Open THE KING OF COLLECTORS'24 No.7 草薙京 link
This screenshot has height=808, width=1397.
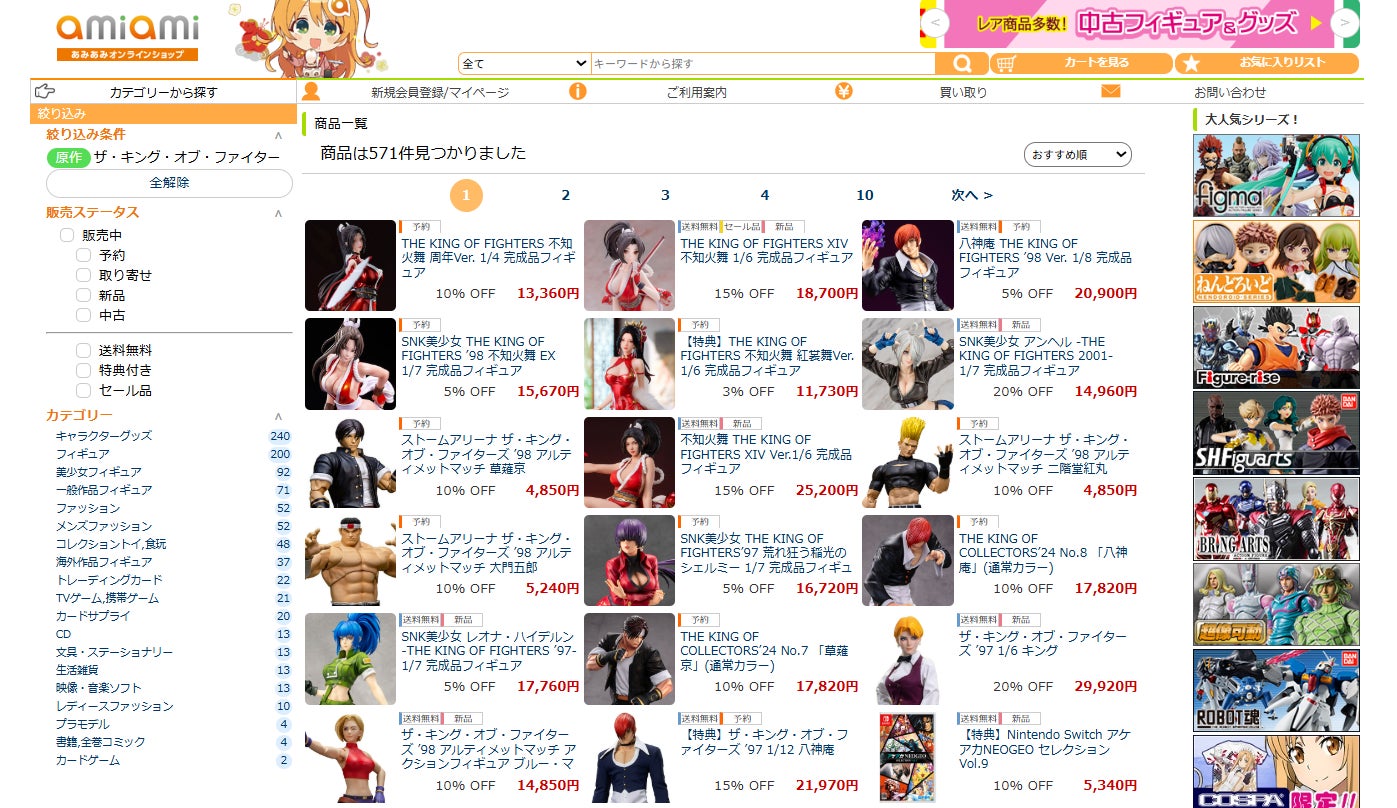765,651
